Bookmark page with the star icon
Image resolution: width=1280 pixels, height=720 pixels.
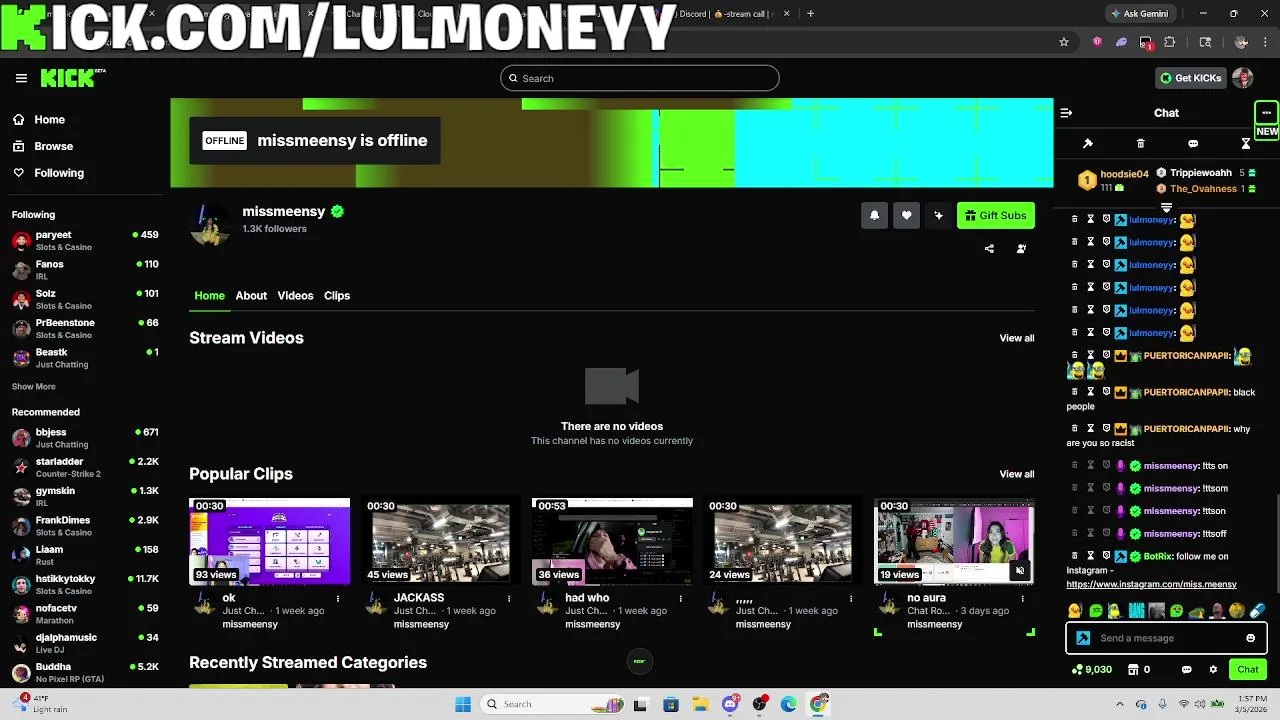click(1064, 42)
